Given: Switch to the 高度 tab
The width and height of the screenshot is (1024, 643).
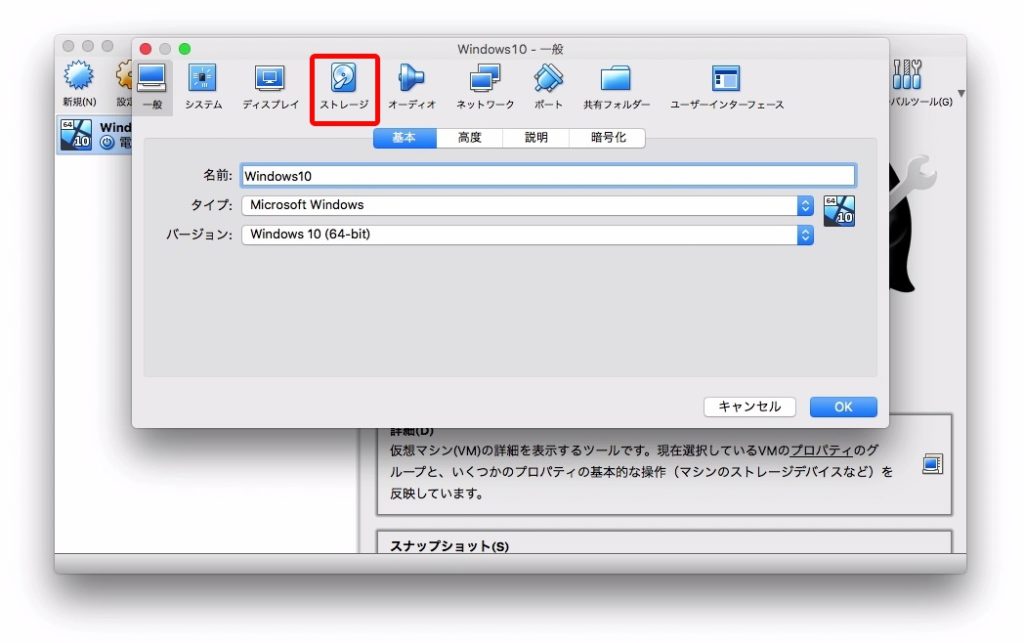Looking at the screenshot, I should [470, 138].
